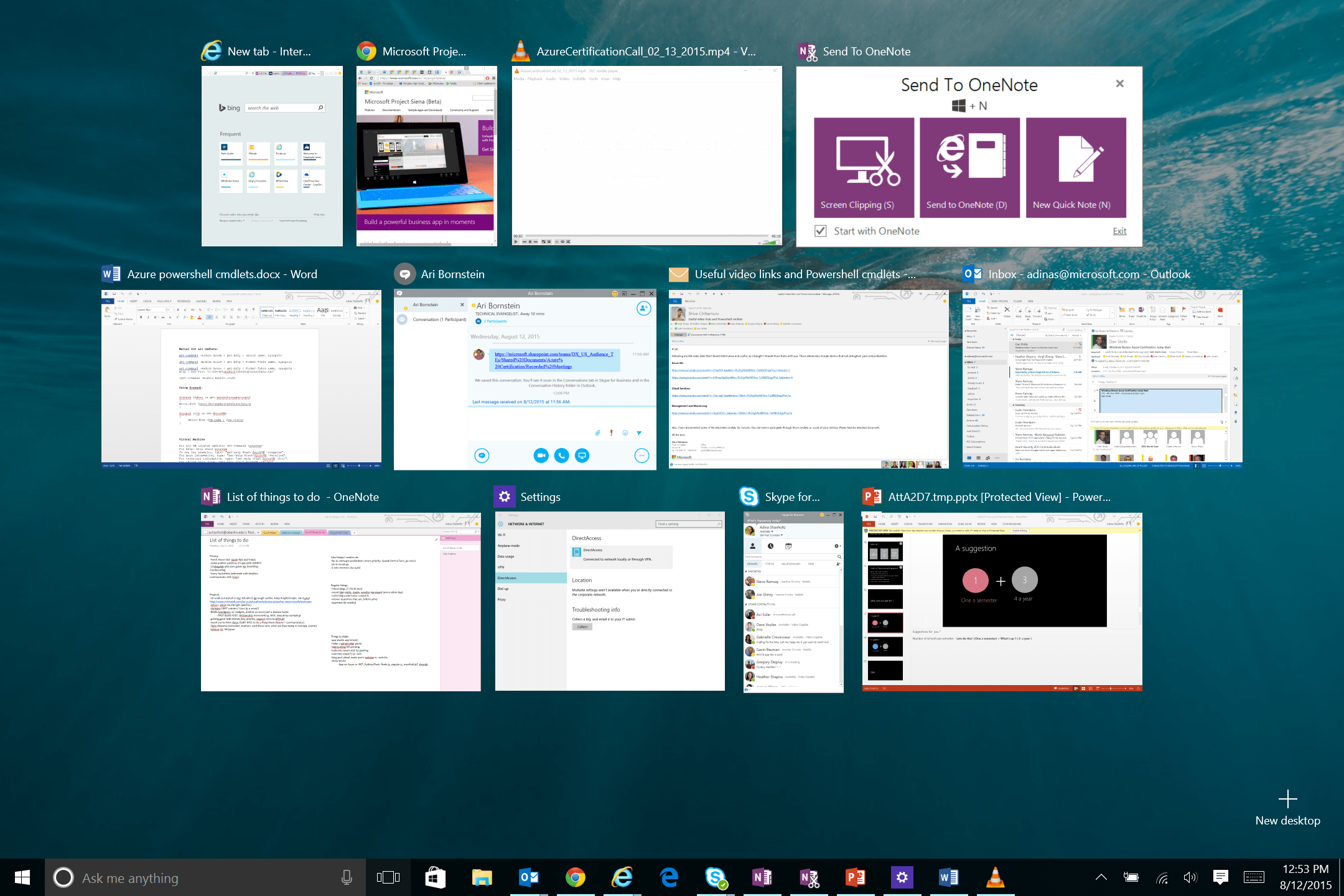Click New Quick Note (N) tile
The height and width of the screenshot is (896, 1344).
(x=1076, y=167)
